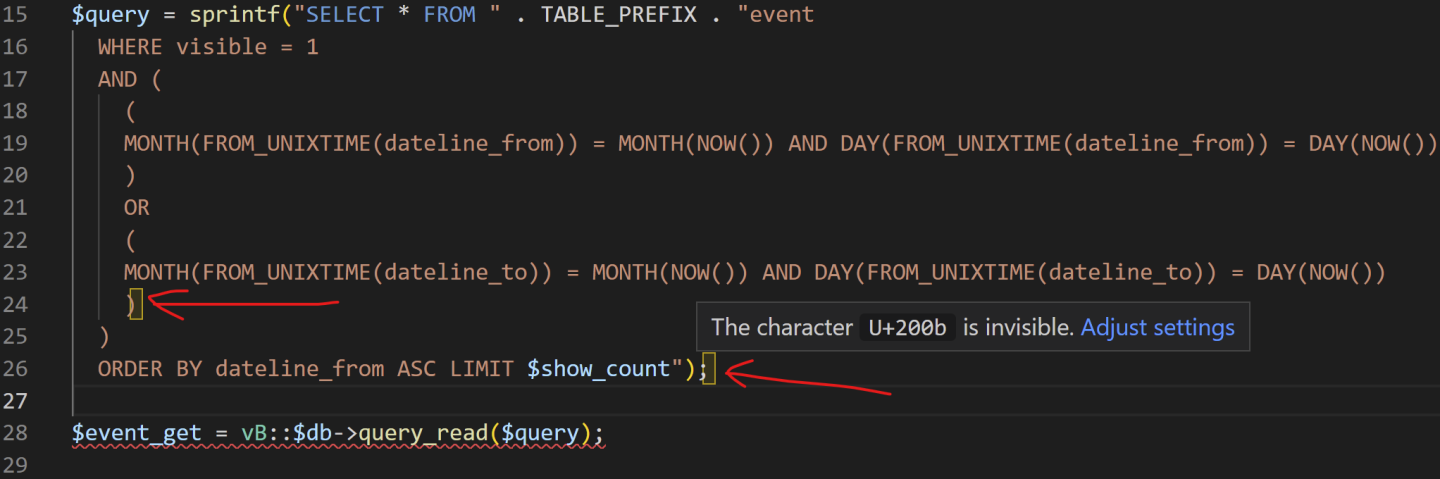
Task: Click line number 19 in the gutter
Action: (x=15, y=143)
